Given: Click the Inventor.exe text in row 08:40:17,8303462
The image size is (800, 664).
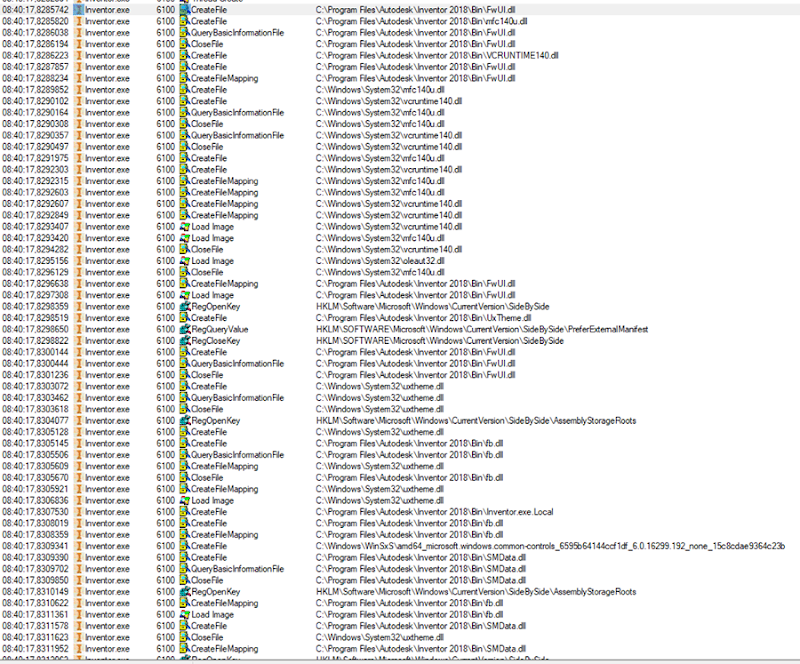Looking at the screenshot, I should tap(107, 398).
